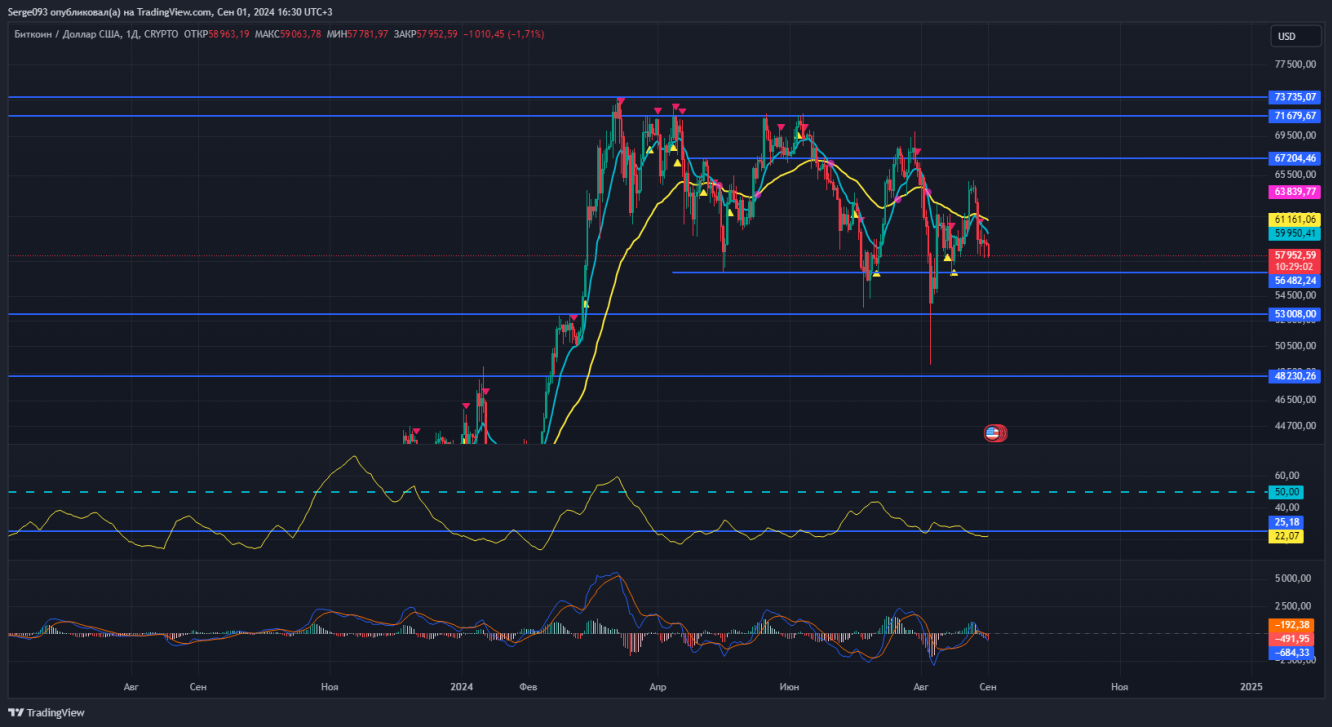Click the 5 000,00 MACD axis tick
1332x727 pixels.
click(x=1292, y=578)
